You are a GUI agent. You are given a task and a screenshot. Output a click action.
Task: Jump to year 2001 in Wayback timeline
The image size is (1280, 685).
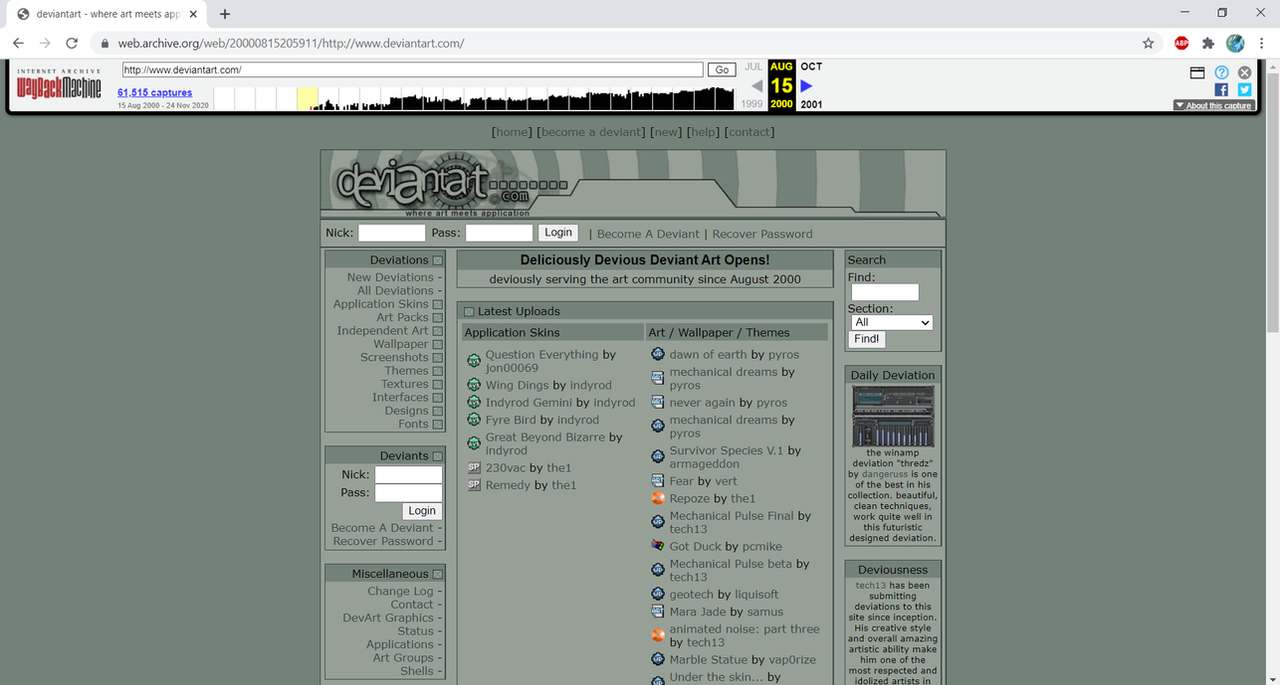811,104
